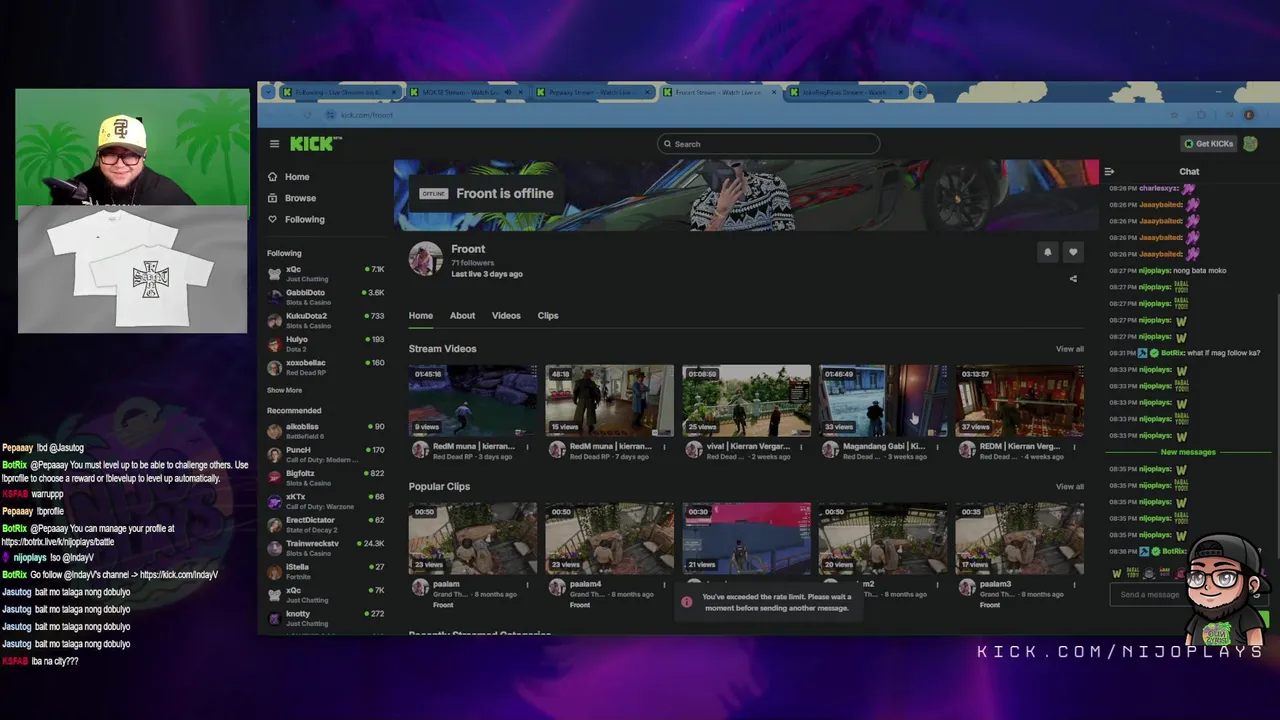The width and height of the screenshot is (1280, 720).
Task: Select the Home tab on the channel
Action: [421, 316]
